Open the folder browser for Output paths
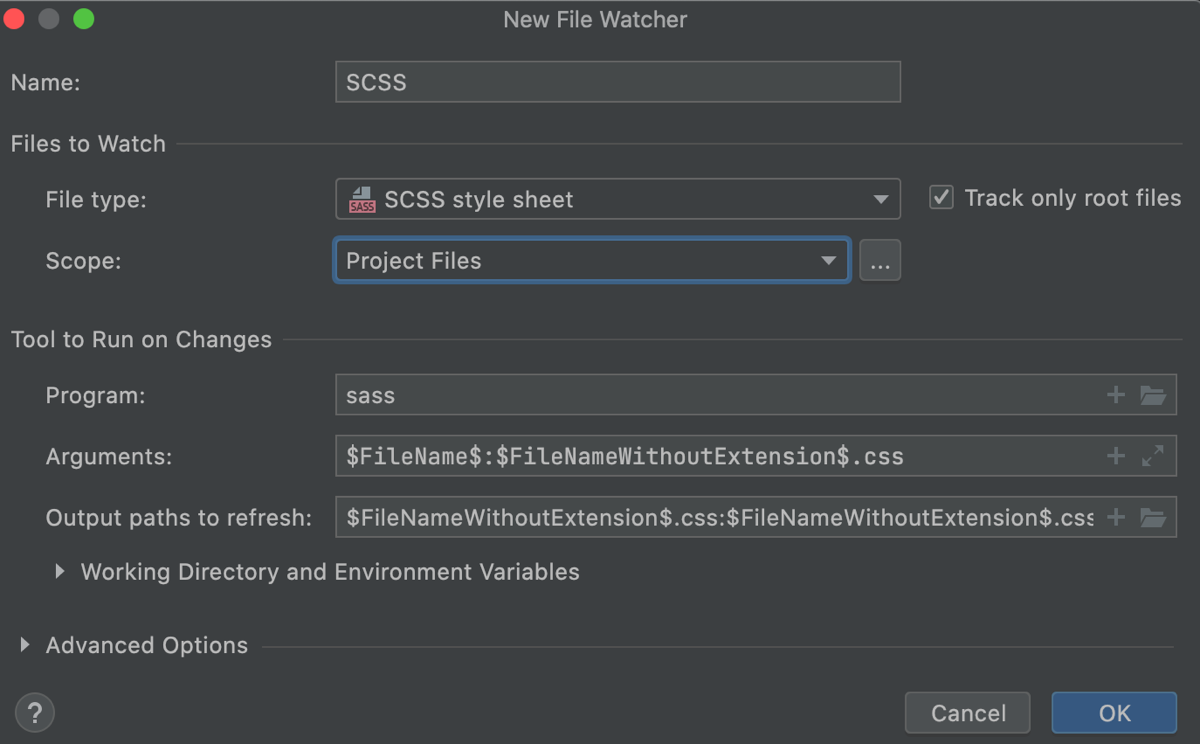Viewport: 1200px width, 744px height. point(1154,517)
